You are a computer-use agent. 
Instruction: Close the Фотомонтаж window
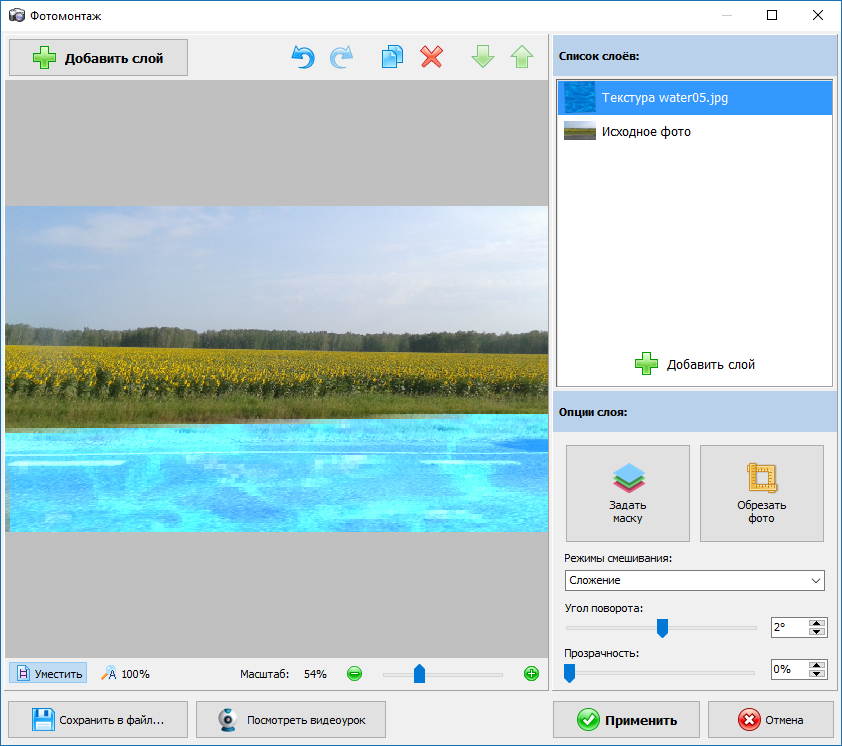(817, 15)
